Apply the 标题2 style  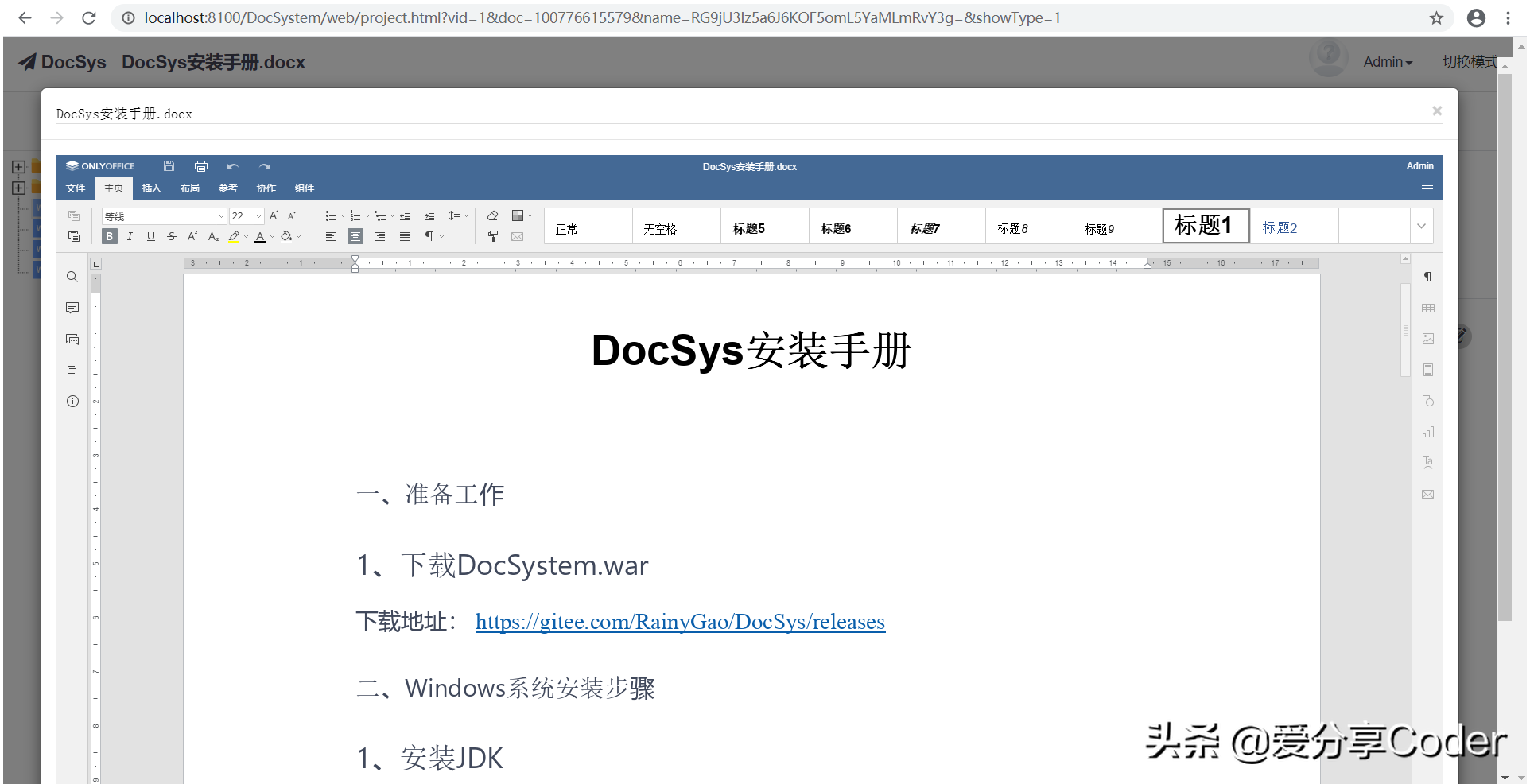click(x=1295, y=226)
